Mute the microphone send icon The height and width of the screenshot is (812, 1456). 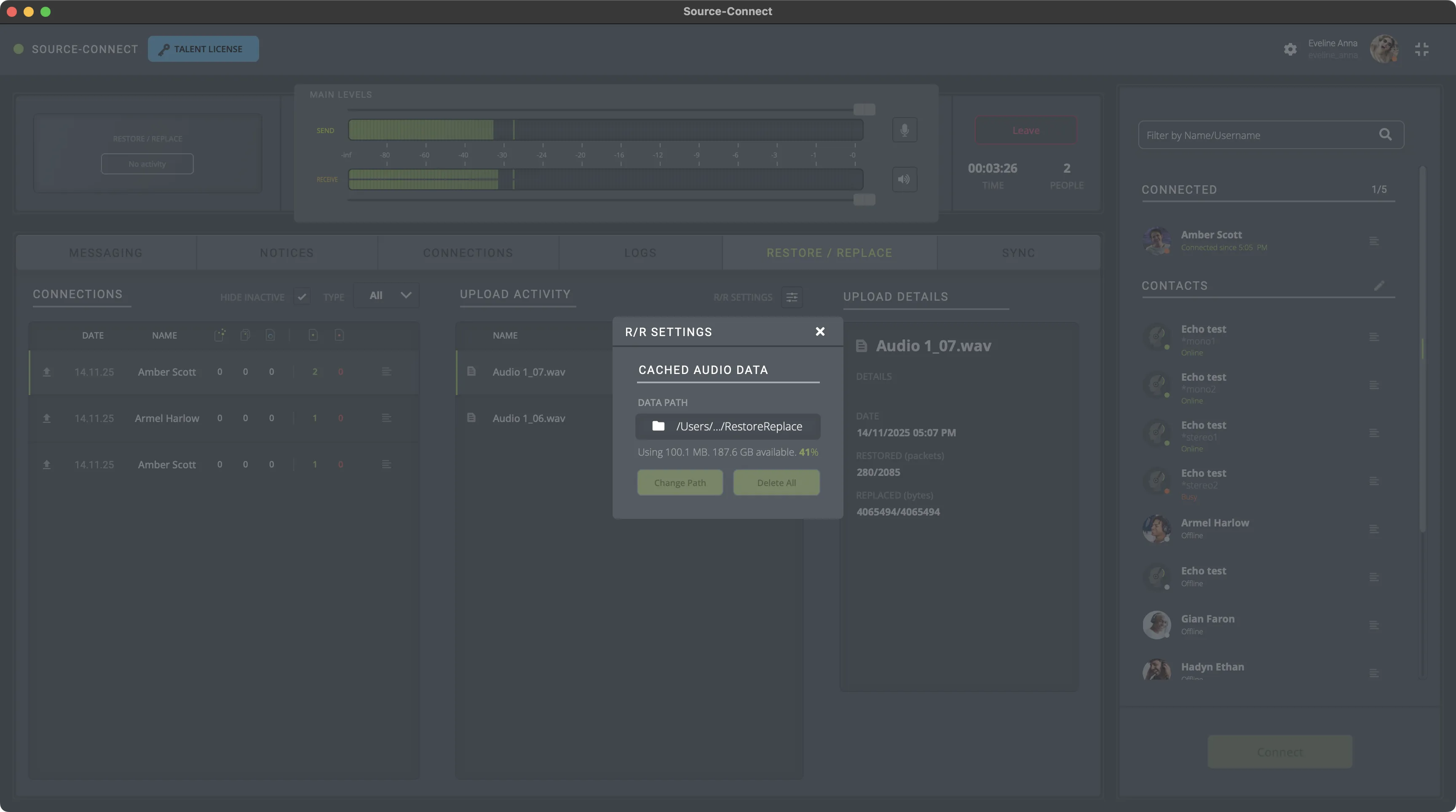[905, 130]
